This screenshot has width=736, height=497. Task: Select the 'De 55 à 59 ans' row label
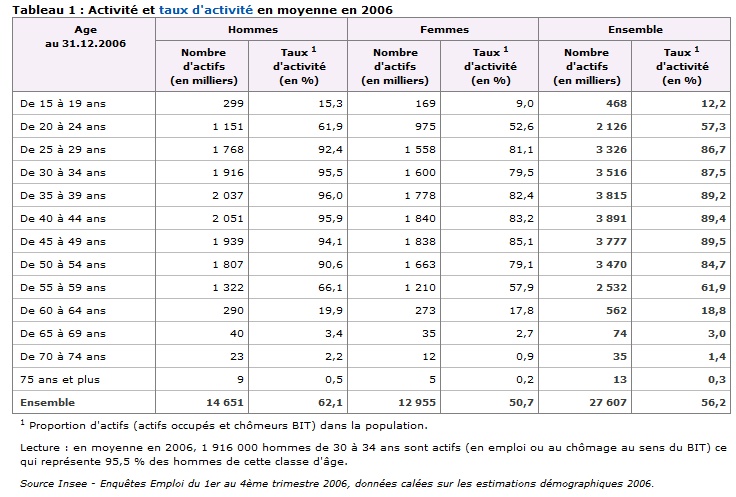coord(63,288)
